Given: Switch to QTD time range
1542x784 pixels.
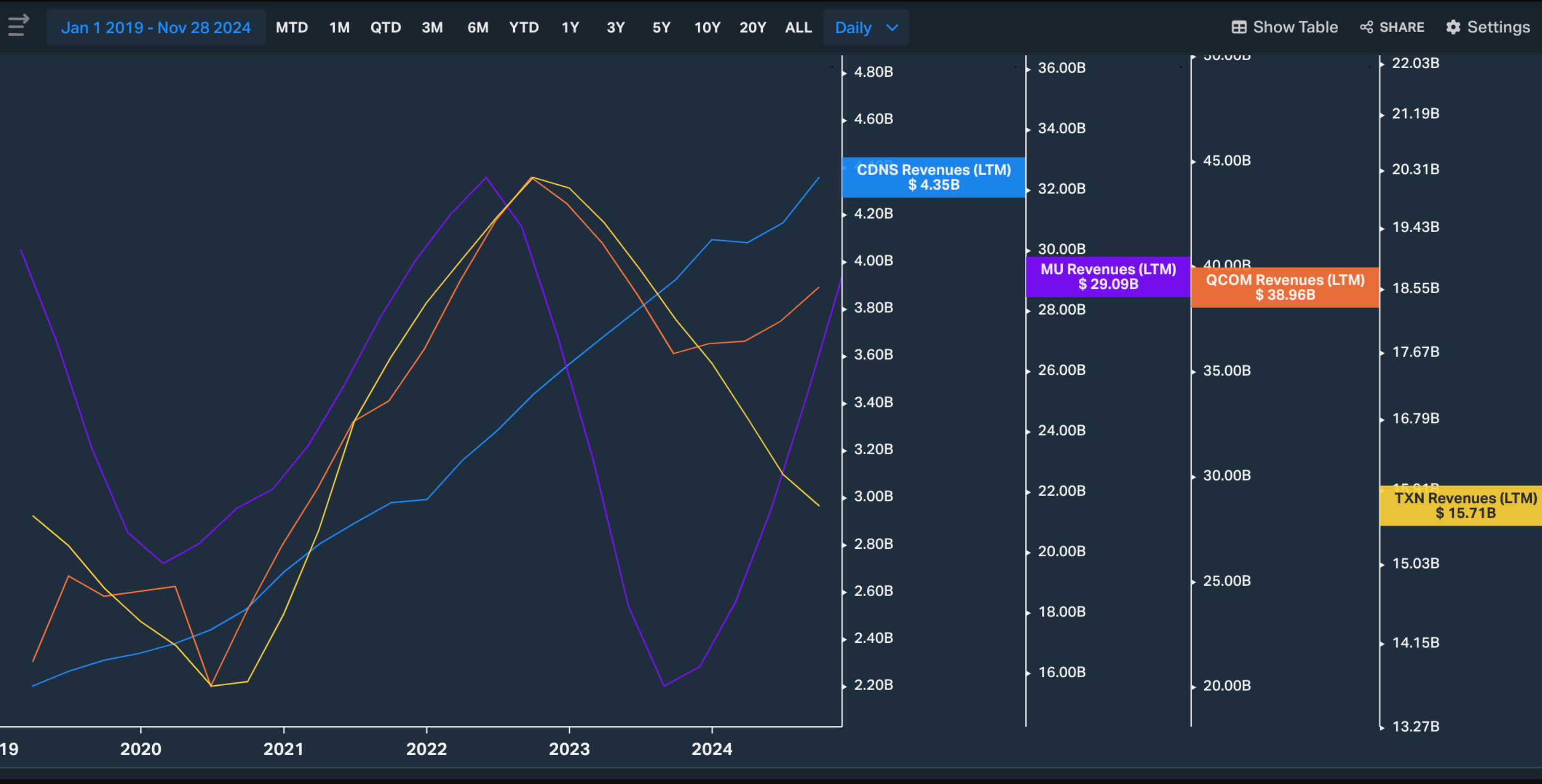Looking at the screenshot, I should [x=386, y=27].
